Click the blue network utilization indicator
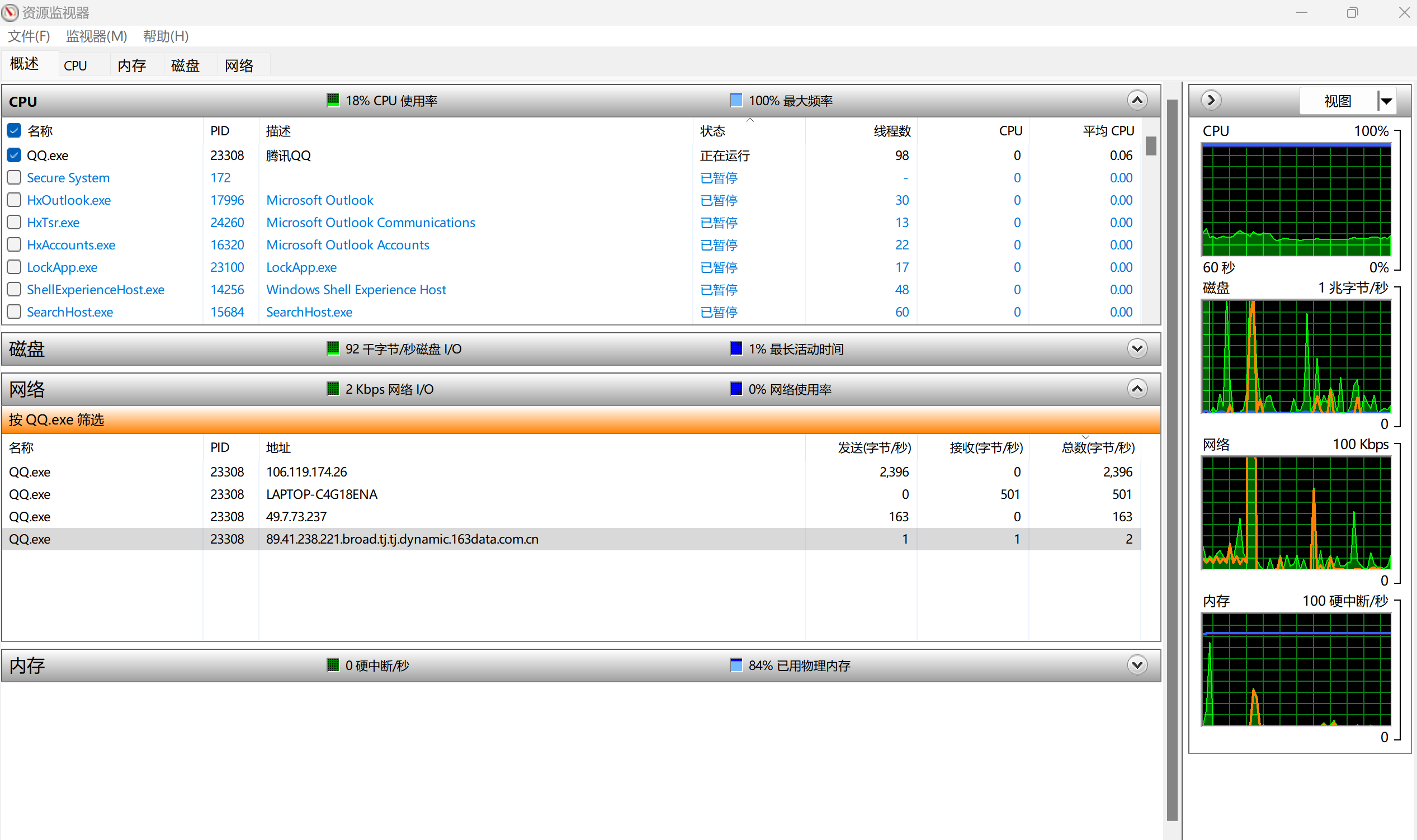The width and height of the screenshot is (1417, 840). pyautogui.click(x=736, y=388)
